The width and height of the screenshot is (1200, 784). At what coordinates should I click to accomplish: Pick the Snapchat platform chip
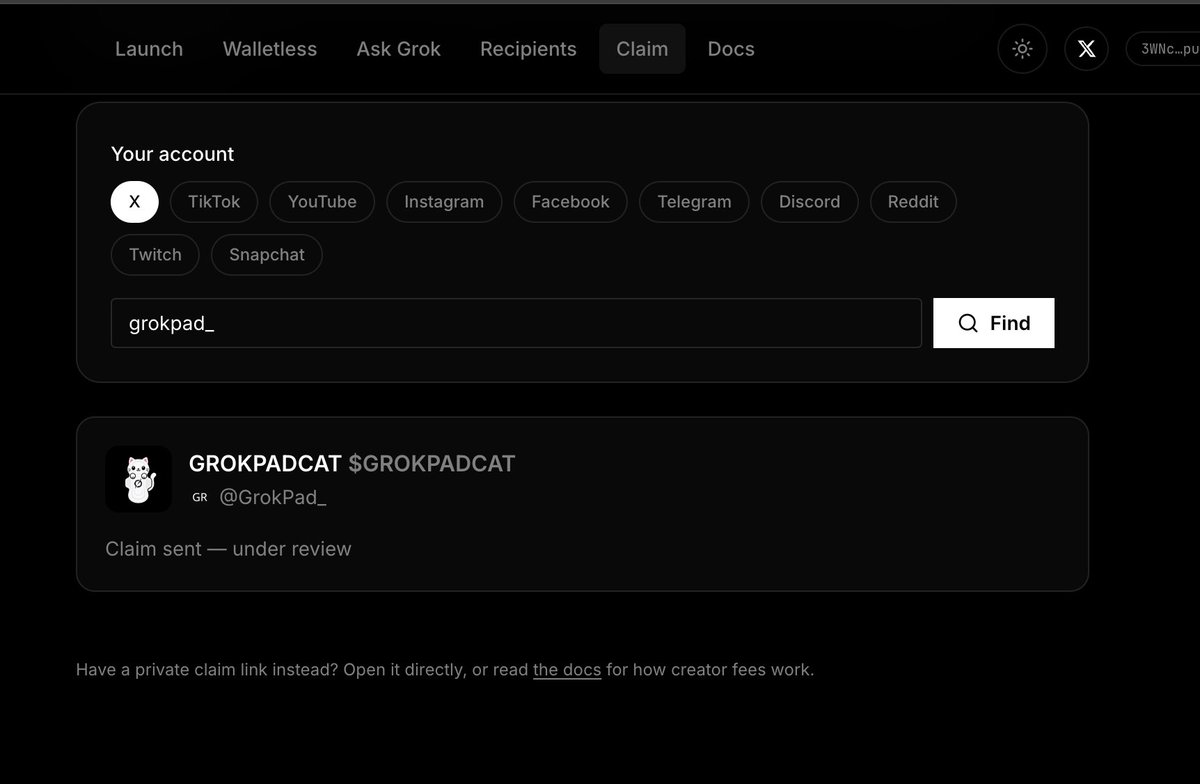point(267,255)
